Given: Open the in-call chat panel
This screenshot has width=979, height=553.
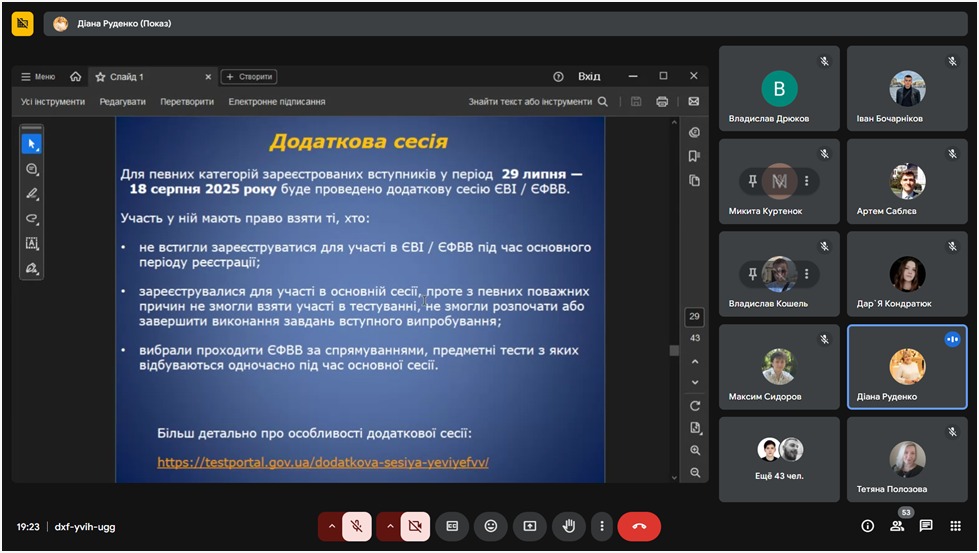Looking at the screenshot, I should (926, 526).
